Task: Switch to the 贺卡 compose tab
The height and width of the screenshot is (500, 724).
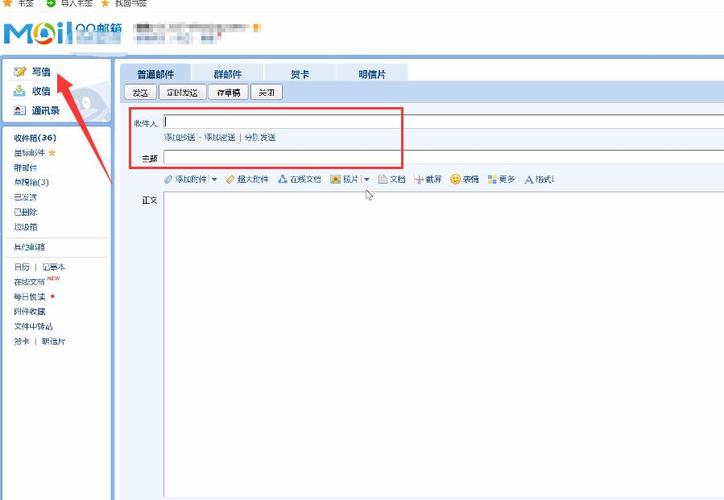Action: 300,74
